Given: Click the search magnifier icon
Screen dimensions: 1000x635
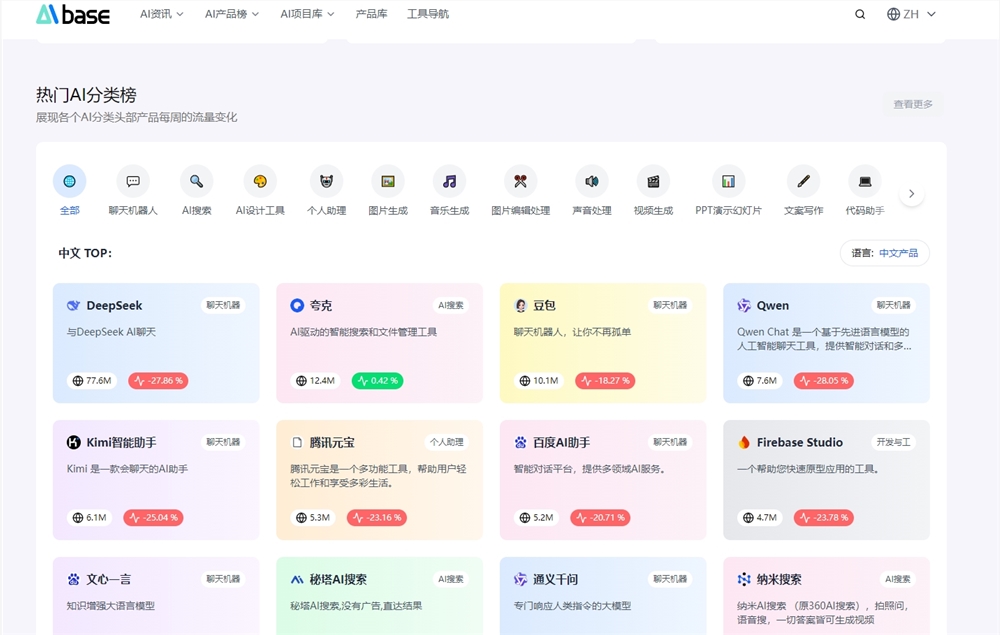Looking at the screenshot, I should coord(859,14).
